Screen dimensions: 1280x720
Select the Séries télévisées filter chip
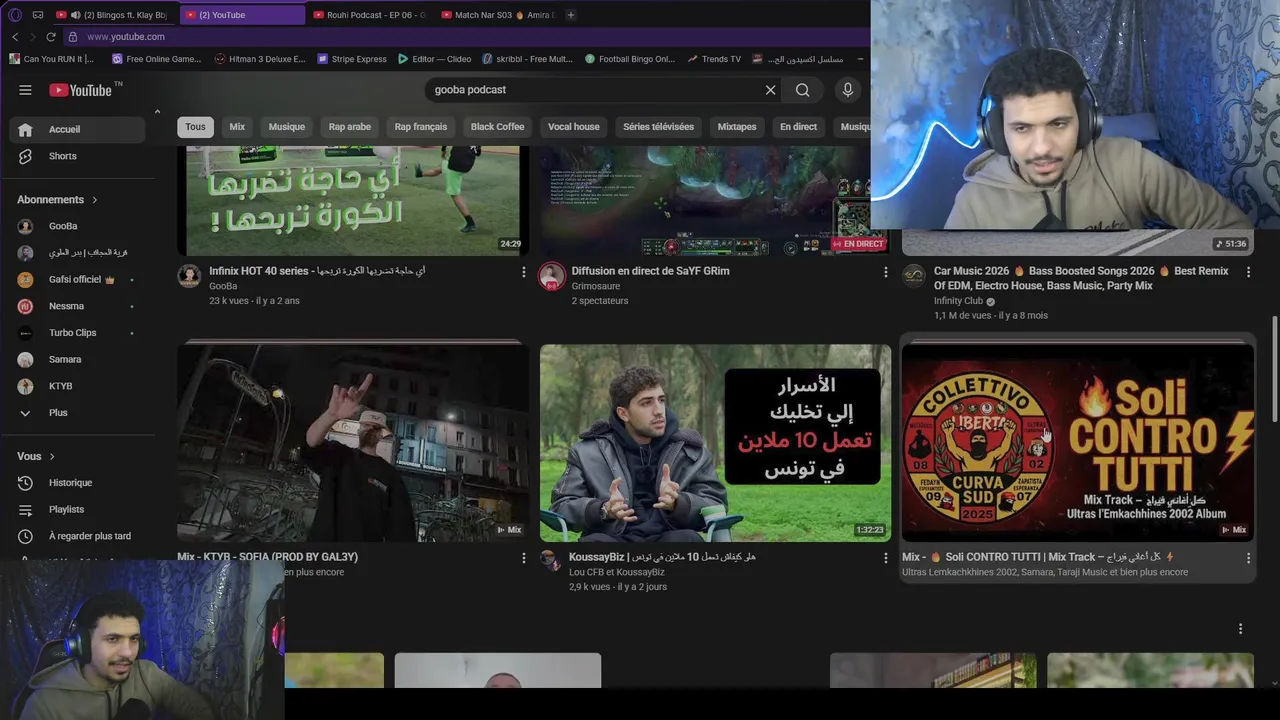tap(658, 127)
